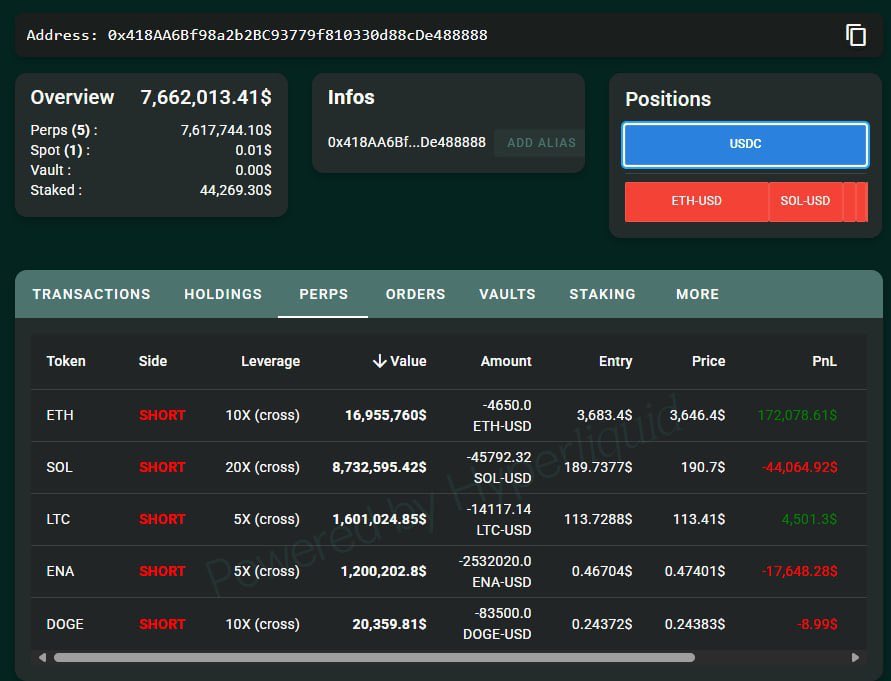Click the SOL token cell

click(59, 467)
